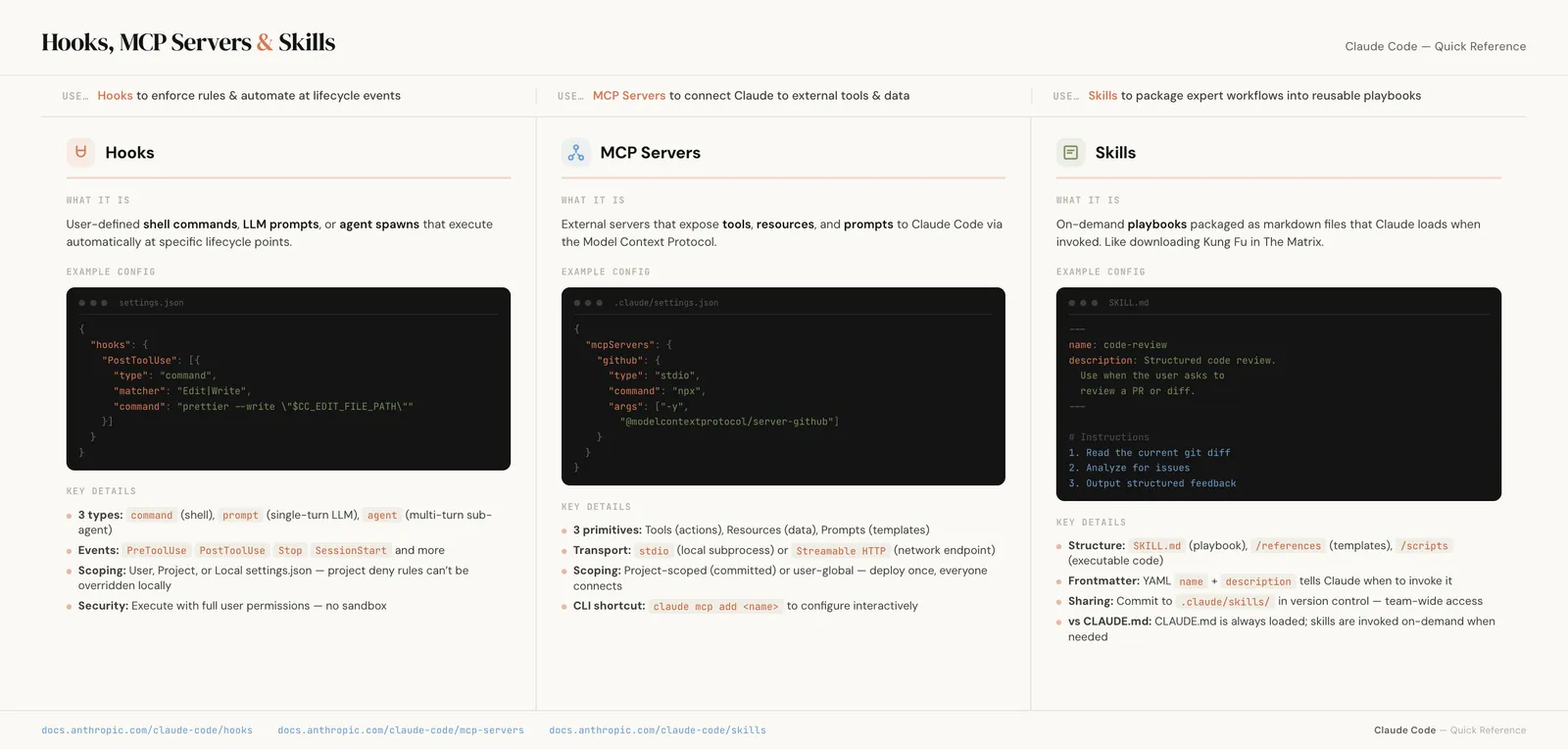
Task: Click the 'name: code-review' code line
Action: [x=1117, y=345]
